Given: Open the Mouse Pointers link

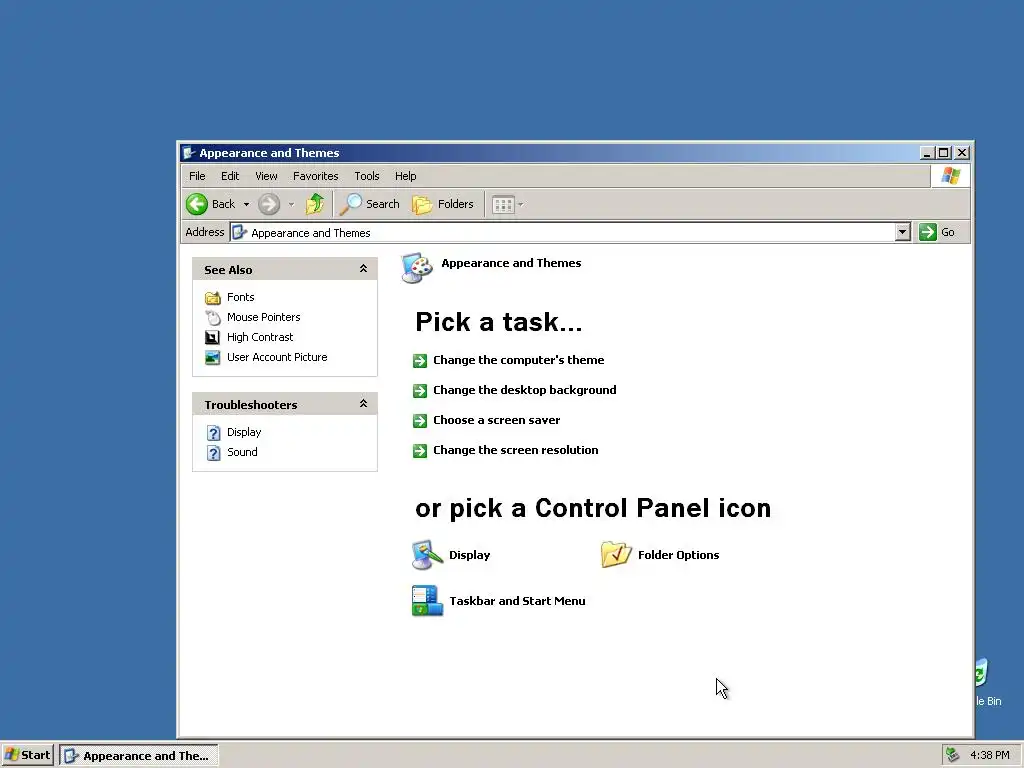Looking at the screenshot, I should [x=263, y=317].
